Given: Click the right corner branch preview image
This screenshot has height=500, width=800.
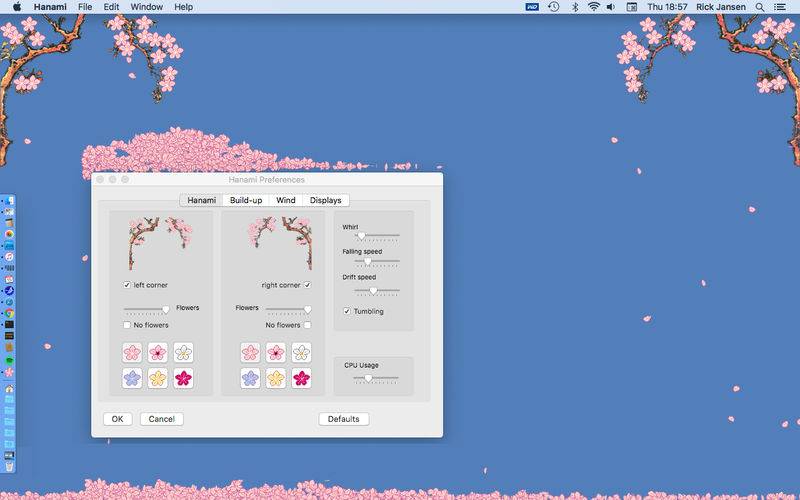Looking at the screenshot, I should [280, 243].
